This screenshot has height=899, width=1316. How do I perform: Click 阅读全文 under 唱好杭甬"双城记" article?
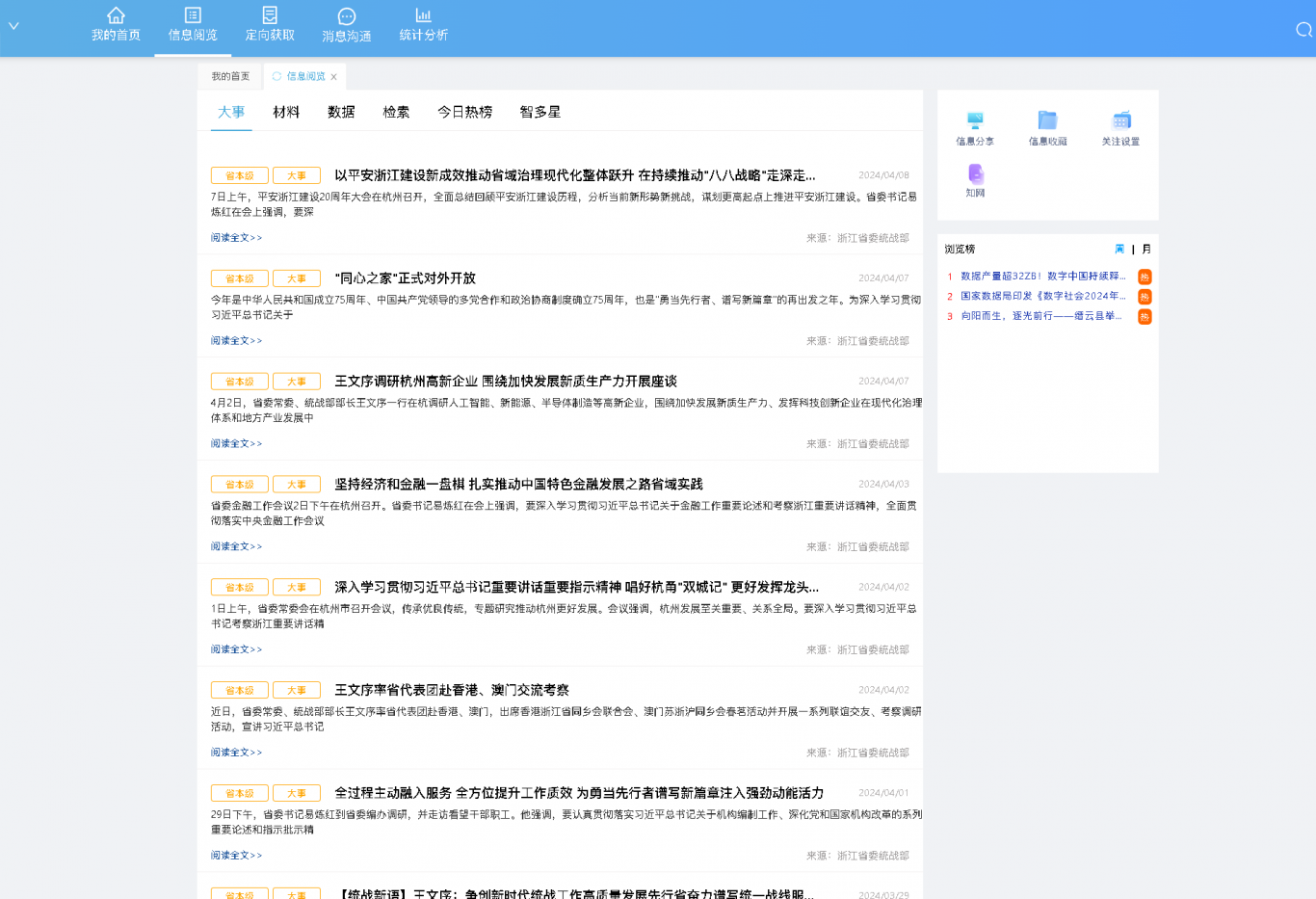point(236,649)
